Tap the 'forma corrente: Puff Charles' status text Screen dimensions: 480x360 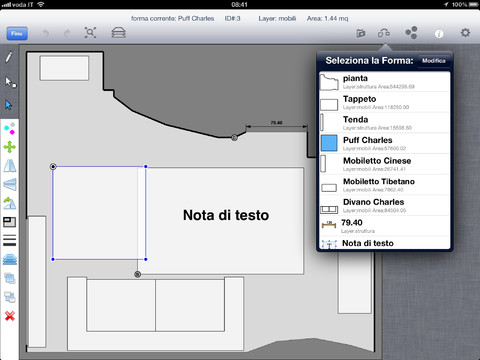tap(172, 18)
